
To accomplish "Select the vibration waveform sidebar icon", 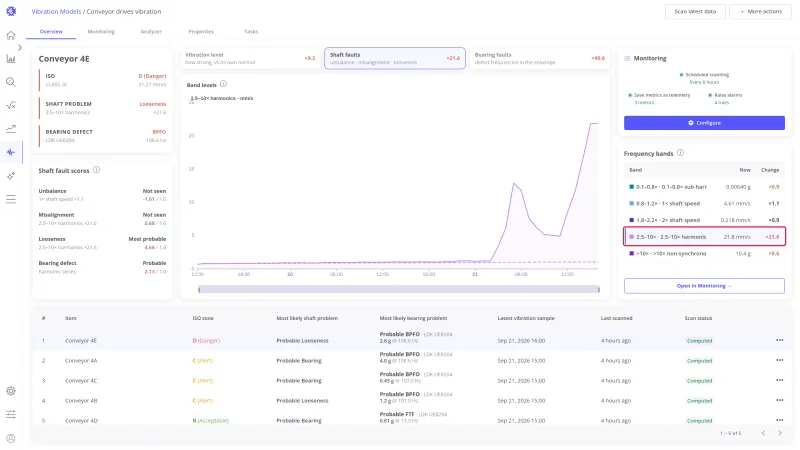I will [x=11, y=153].
